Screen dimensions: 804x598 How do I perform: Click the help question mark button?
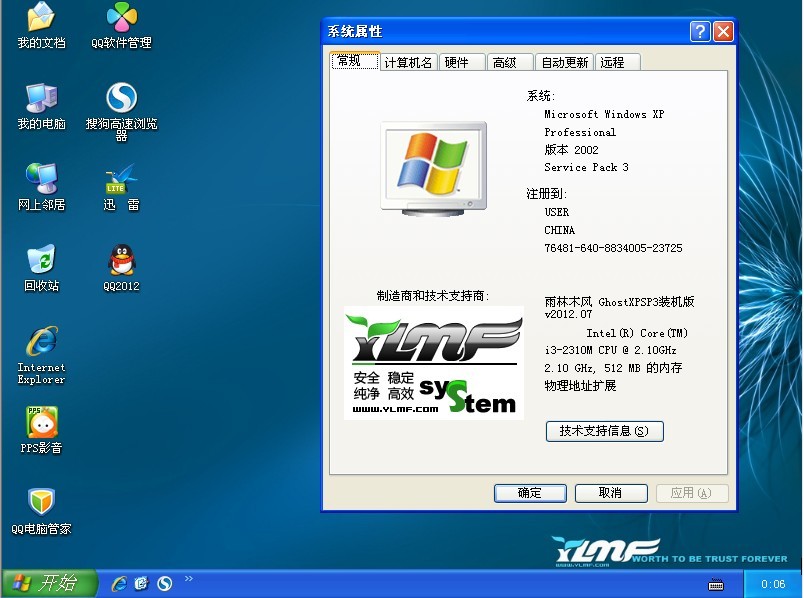(700, 32)
